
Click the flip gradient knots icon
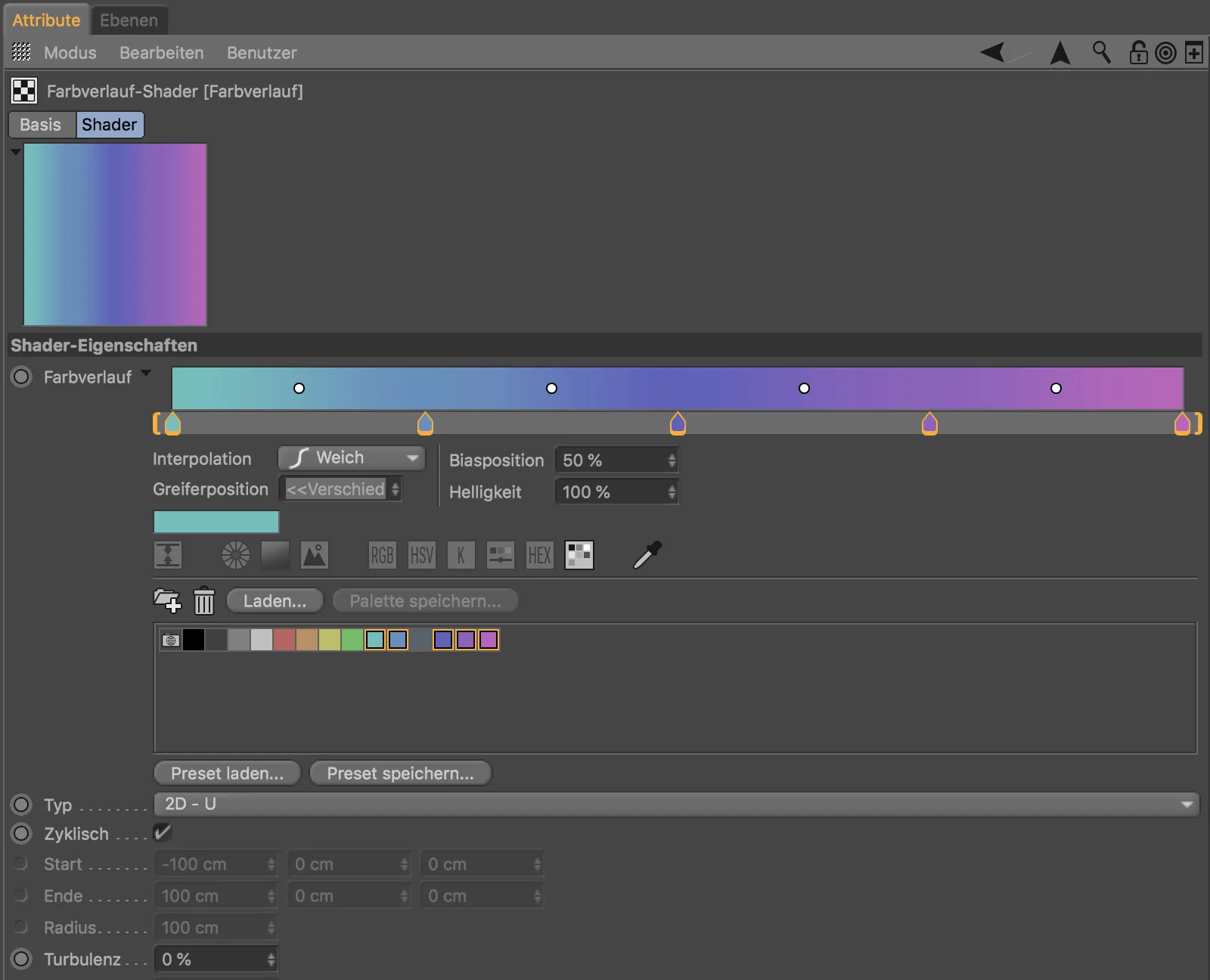168,555
